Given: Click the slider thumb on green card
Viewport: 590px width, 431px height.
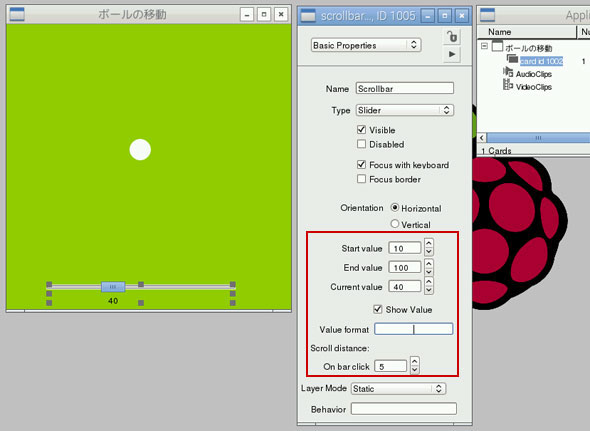Looking at the screenshot, I should (113, 287).
